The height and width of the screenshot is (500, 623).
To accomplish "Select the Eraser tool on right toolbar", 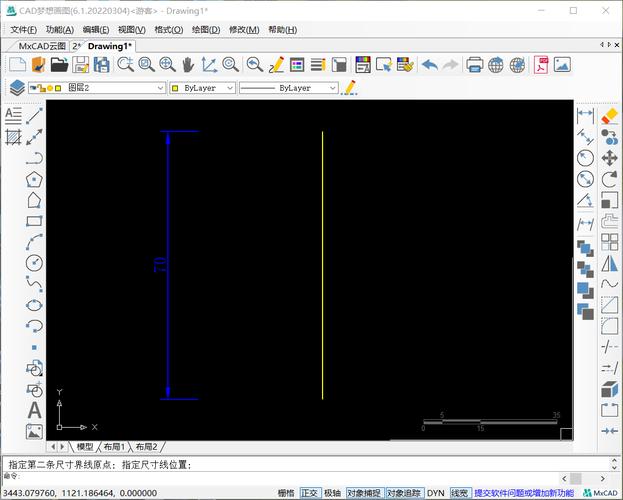I will point(608,115).
